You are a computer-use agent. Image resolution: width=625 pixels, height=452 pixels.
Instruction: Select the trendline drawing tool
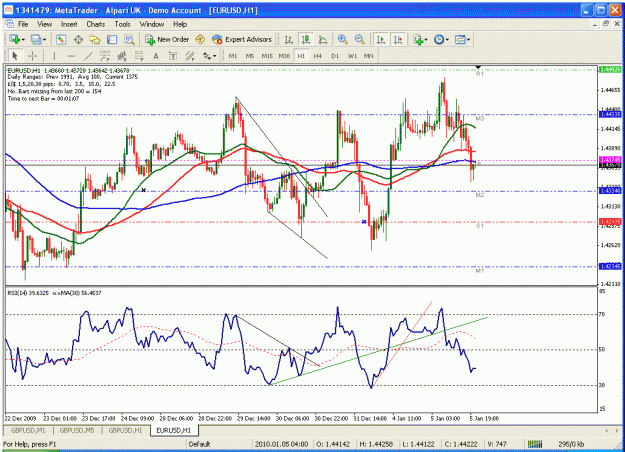tap(88, 56)
